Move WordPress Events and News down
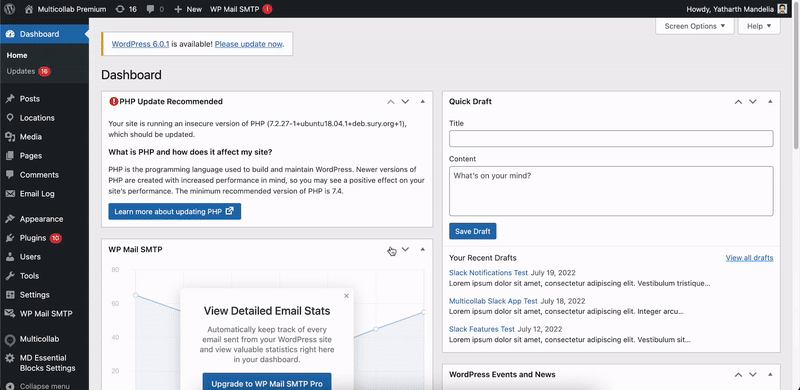 (x=753, y=375)
